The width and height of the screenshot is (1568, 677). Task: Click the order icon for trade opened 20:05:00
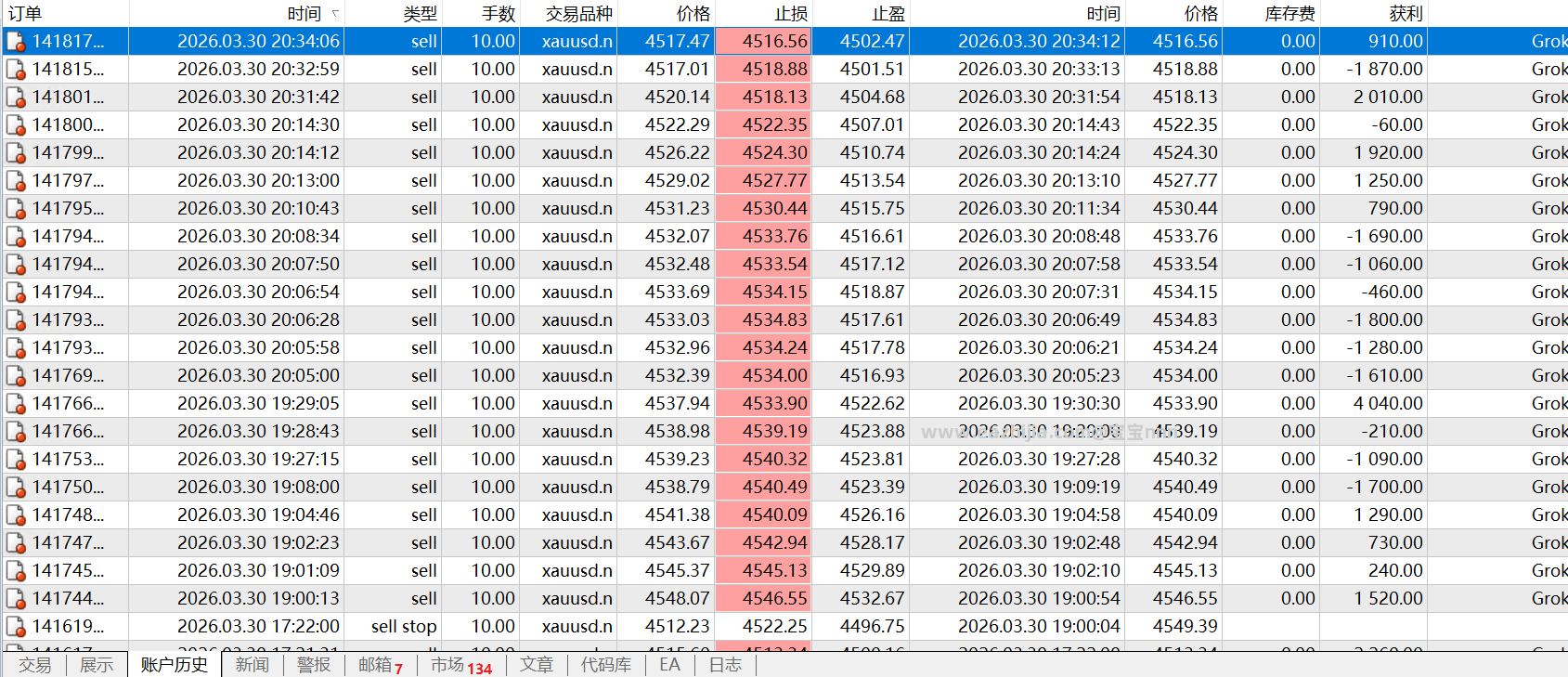pyautogui.click(x=16, y=376)
